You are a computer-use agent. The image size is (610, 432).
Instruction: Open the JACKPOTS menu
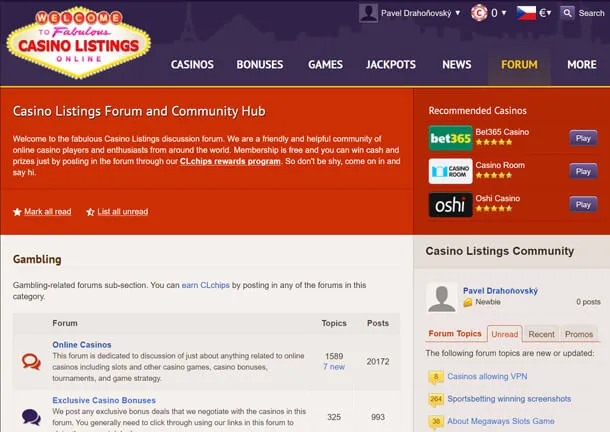391,65
